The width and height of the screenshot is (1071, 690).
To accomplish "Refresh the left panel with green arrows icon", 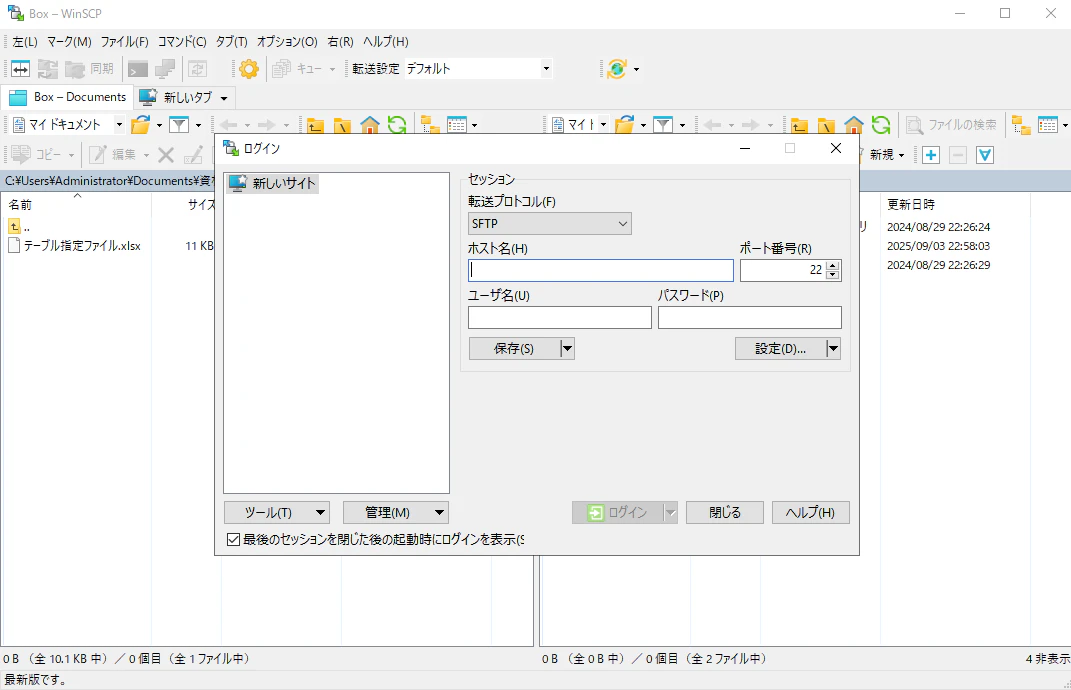I will click(x=397, y=124).
